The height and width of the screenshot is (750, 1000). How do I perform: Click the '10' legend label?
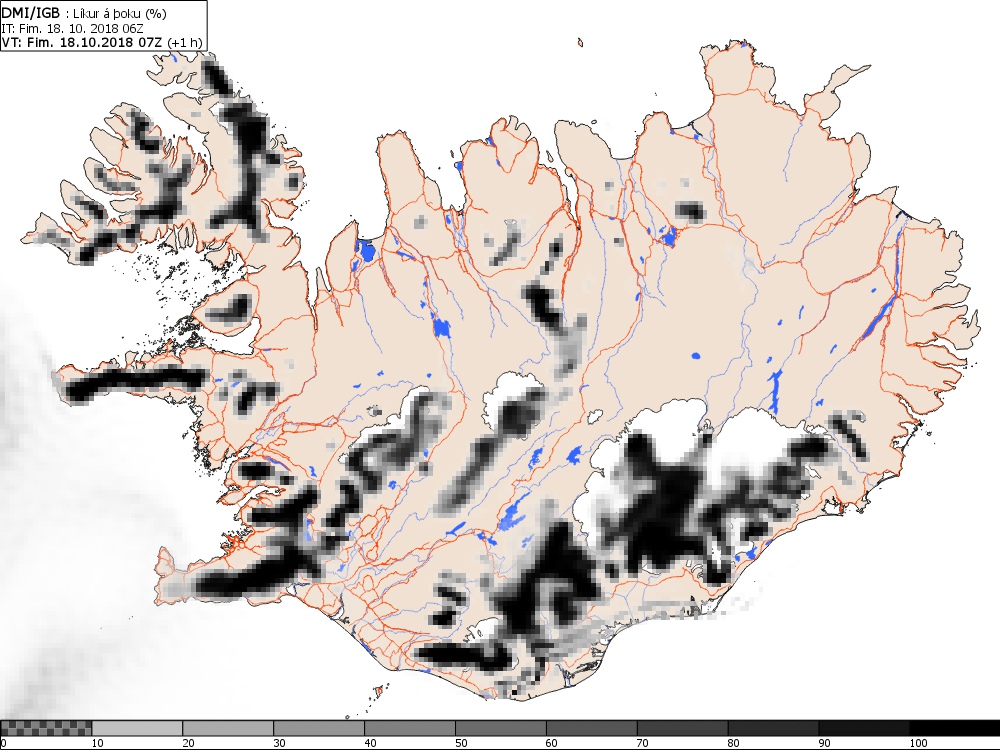pyautogui.click(x=98, y=743)
